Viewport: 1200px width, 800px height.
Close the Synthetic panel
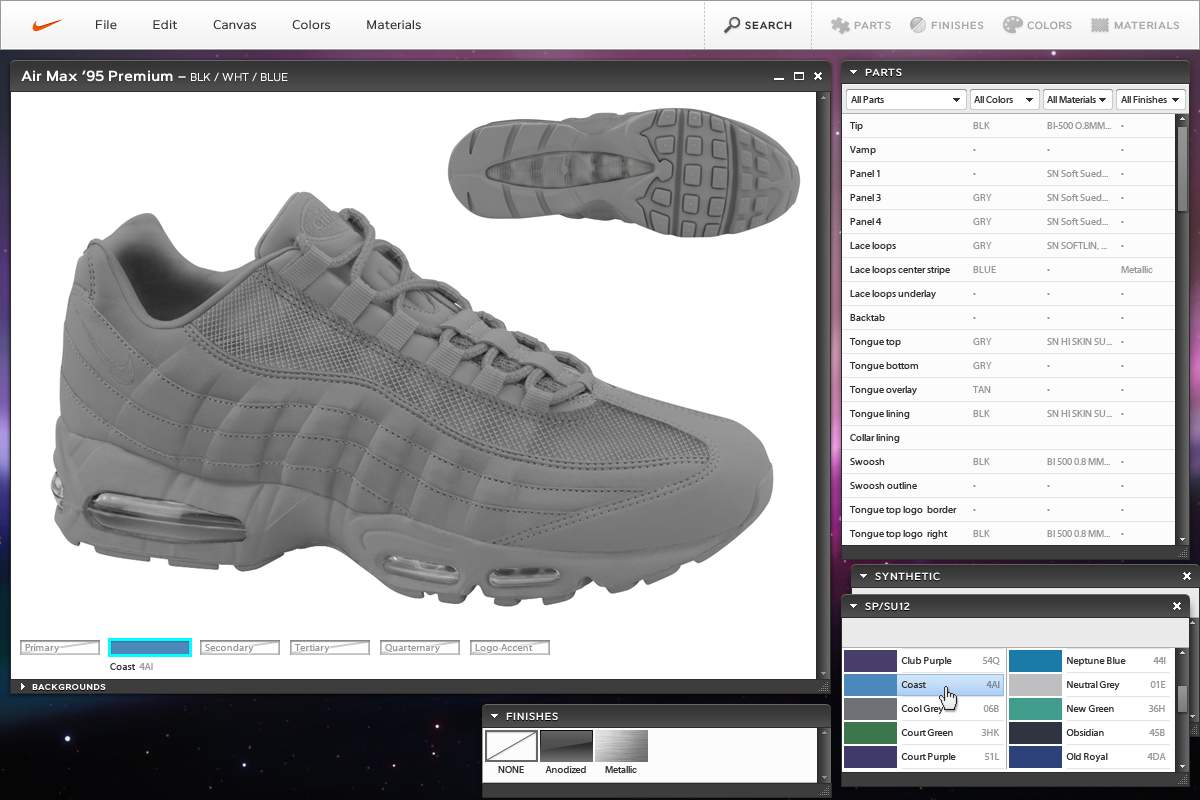pos(1187,576)
